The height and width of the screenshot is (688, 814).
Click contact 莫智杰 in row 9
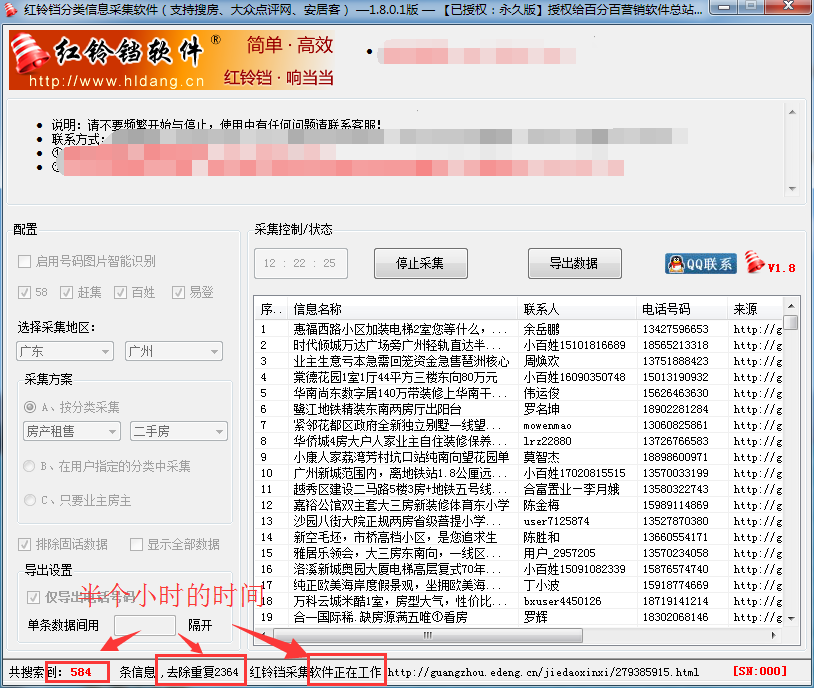541,457
